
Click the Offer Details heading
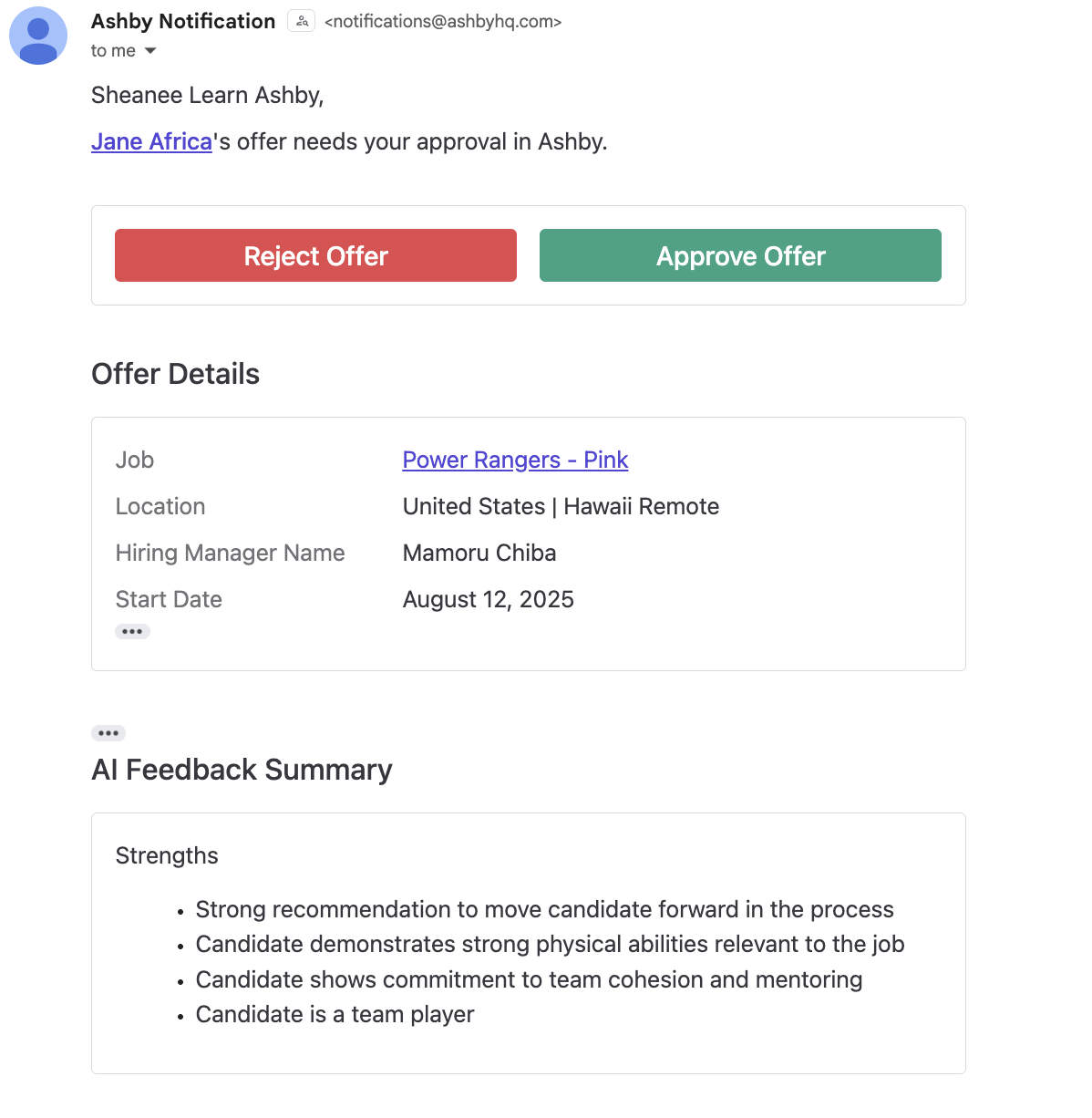coord(175,374)
